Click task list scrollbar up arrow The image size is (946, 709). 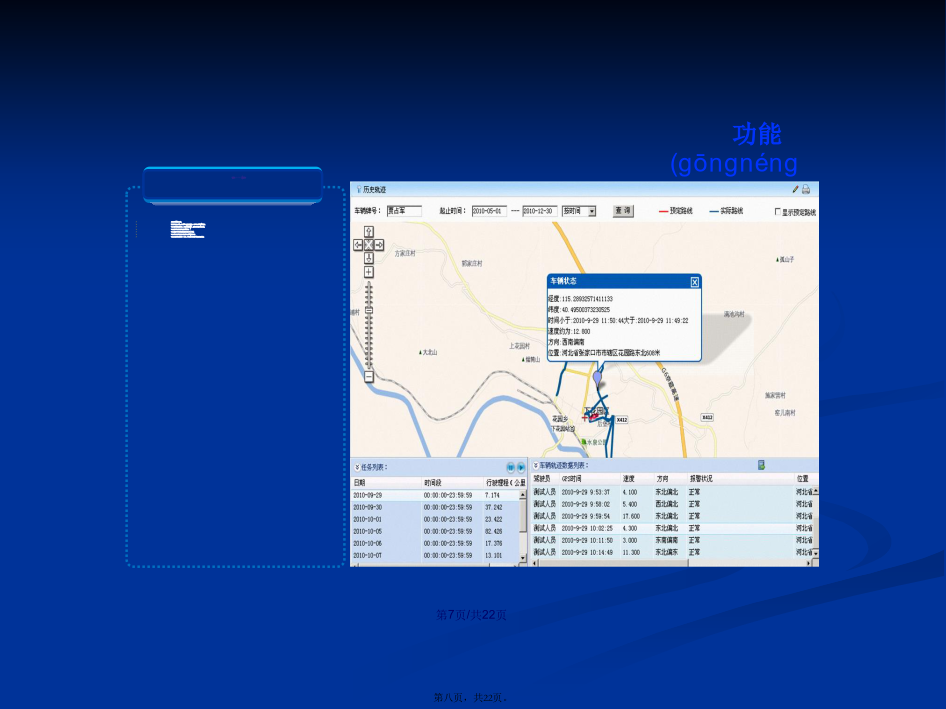(523, 495)
